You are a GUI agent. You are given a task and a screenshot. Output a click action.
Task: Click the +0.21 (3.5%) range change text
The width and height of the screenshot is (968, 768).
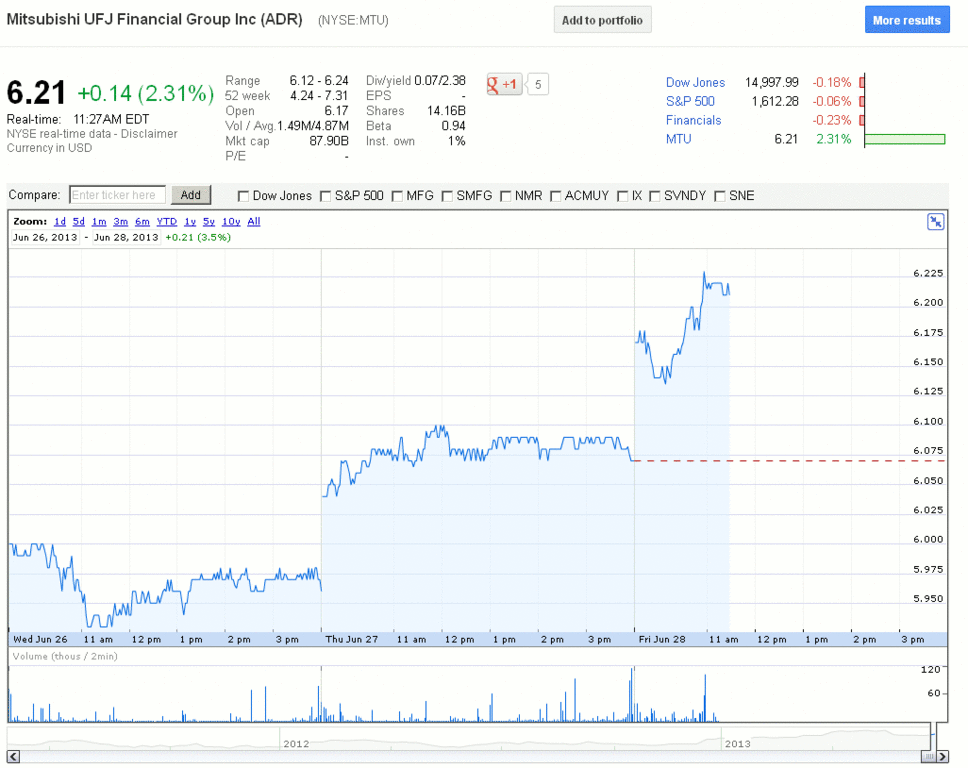(x=198, y=238)
